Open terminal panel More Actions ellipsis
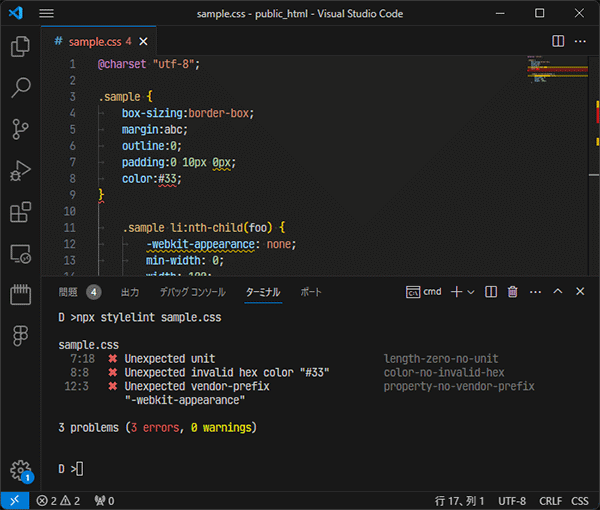Screen dimensions: 600x510 [535, 292]
